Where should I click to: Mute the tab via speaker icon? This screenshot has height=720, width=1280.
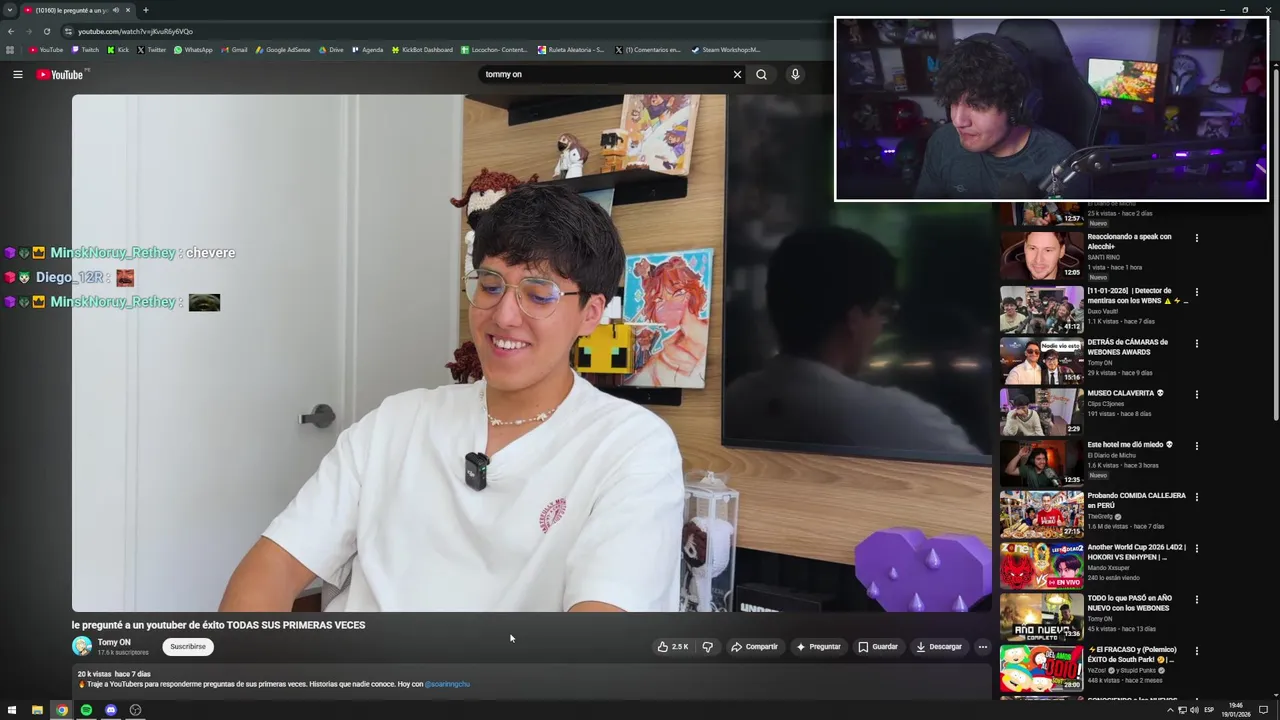click(116, 10)
